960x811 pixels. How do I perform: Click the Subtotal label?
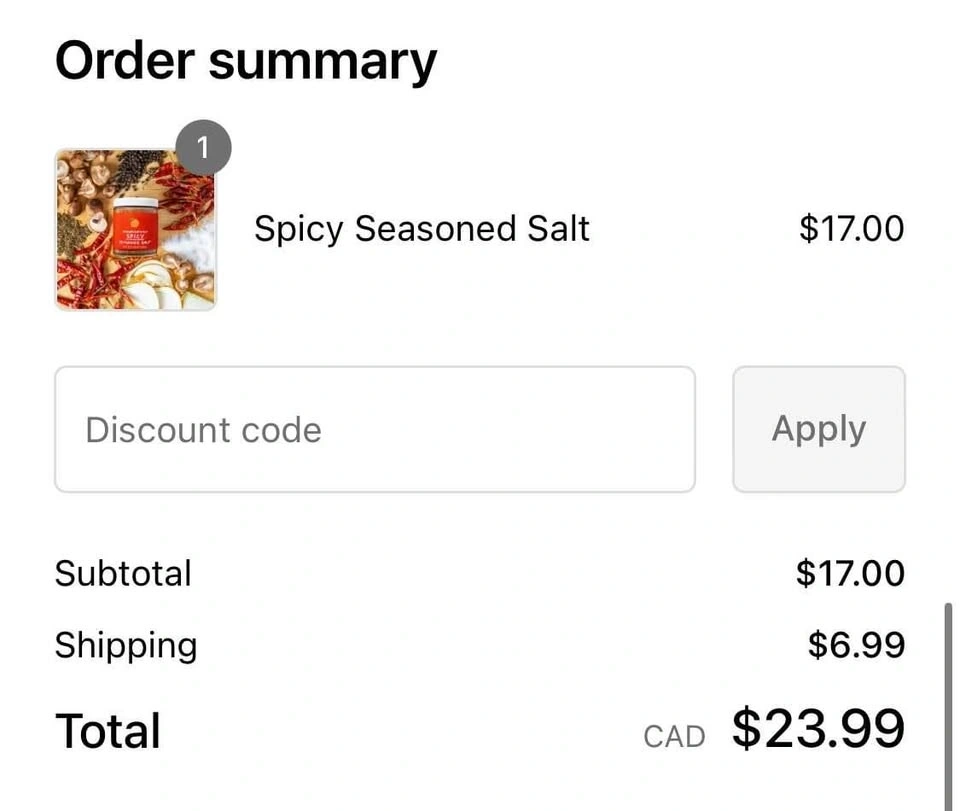point(123,573)
